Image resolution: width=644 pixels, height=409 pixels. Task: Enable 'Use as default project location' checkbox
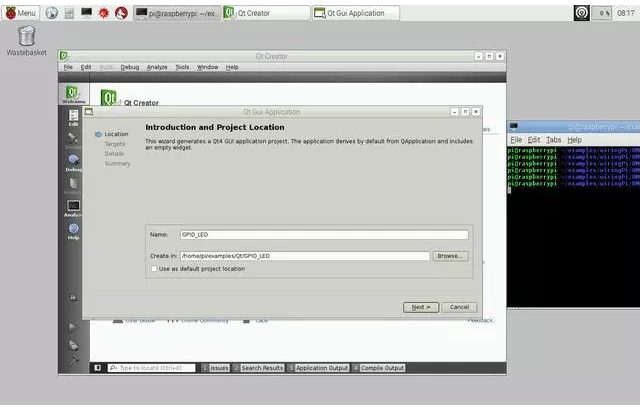point(152,269)
